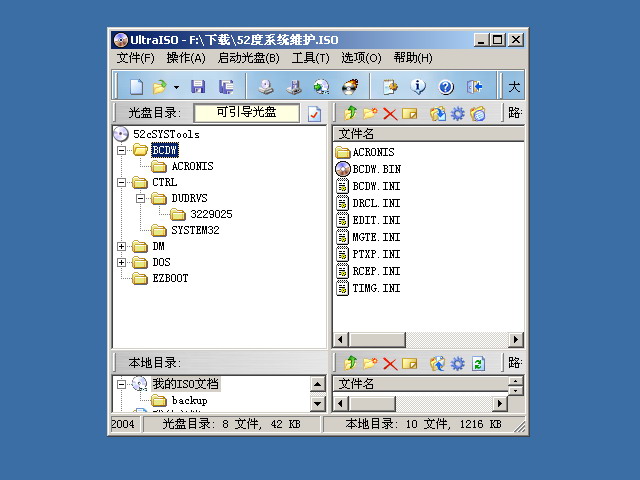Select the SYSTEM32 folder in tree
Viewport: 640px width, 480px height.
pyautogui.click(x=195, y=230)
